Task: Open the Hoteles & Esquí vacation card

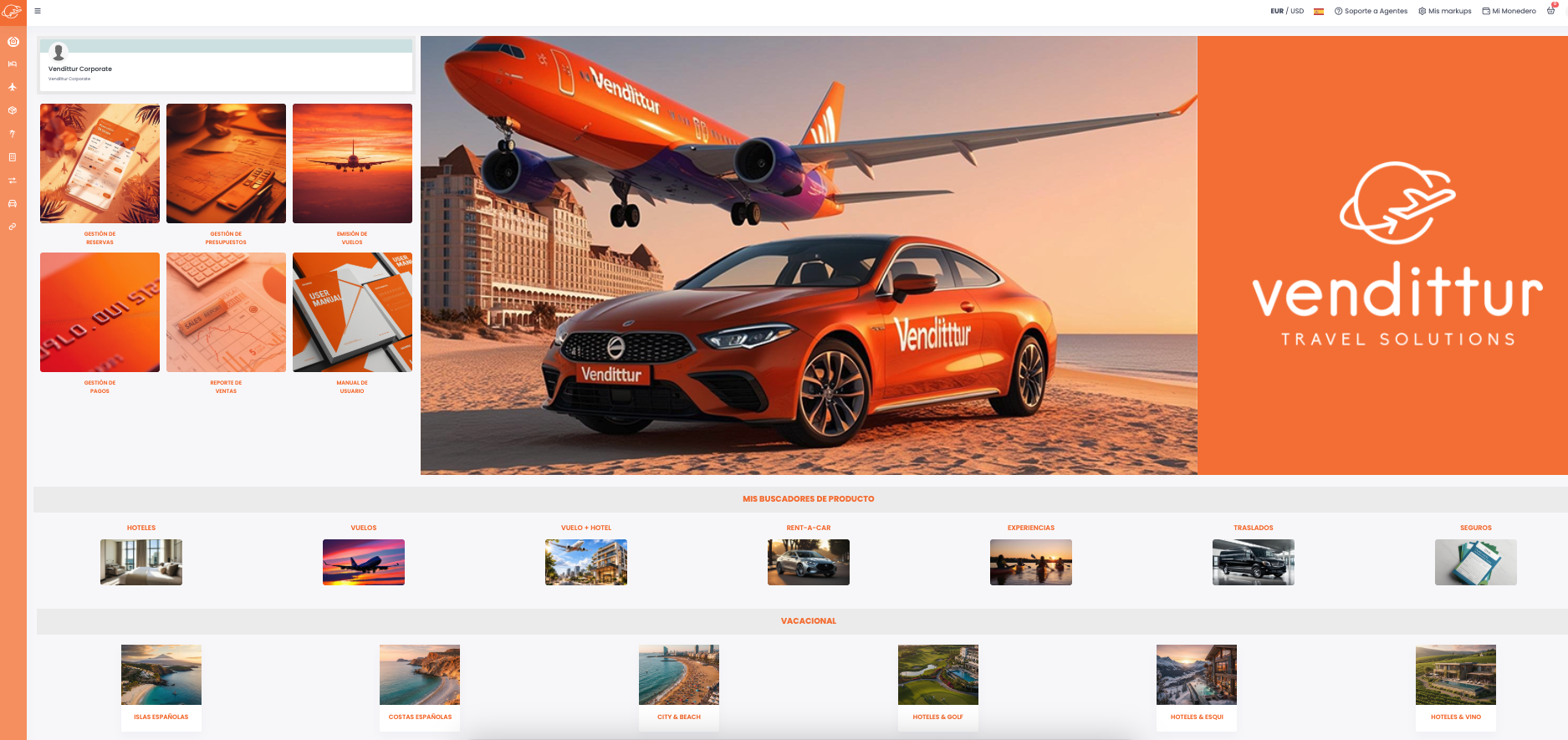Action: click(1197, 687)
